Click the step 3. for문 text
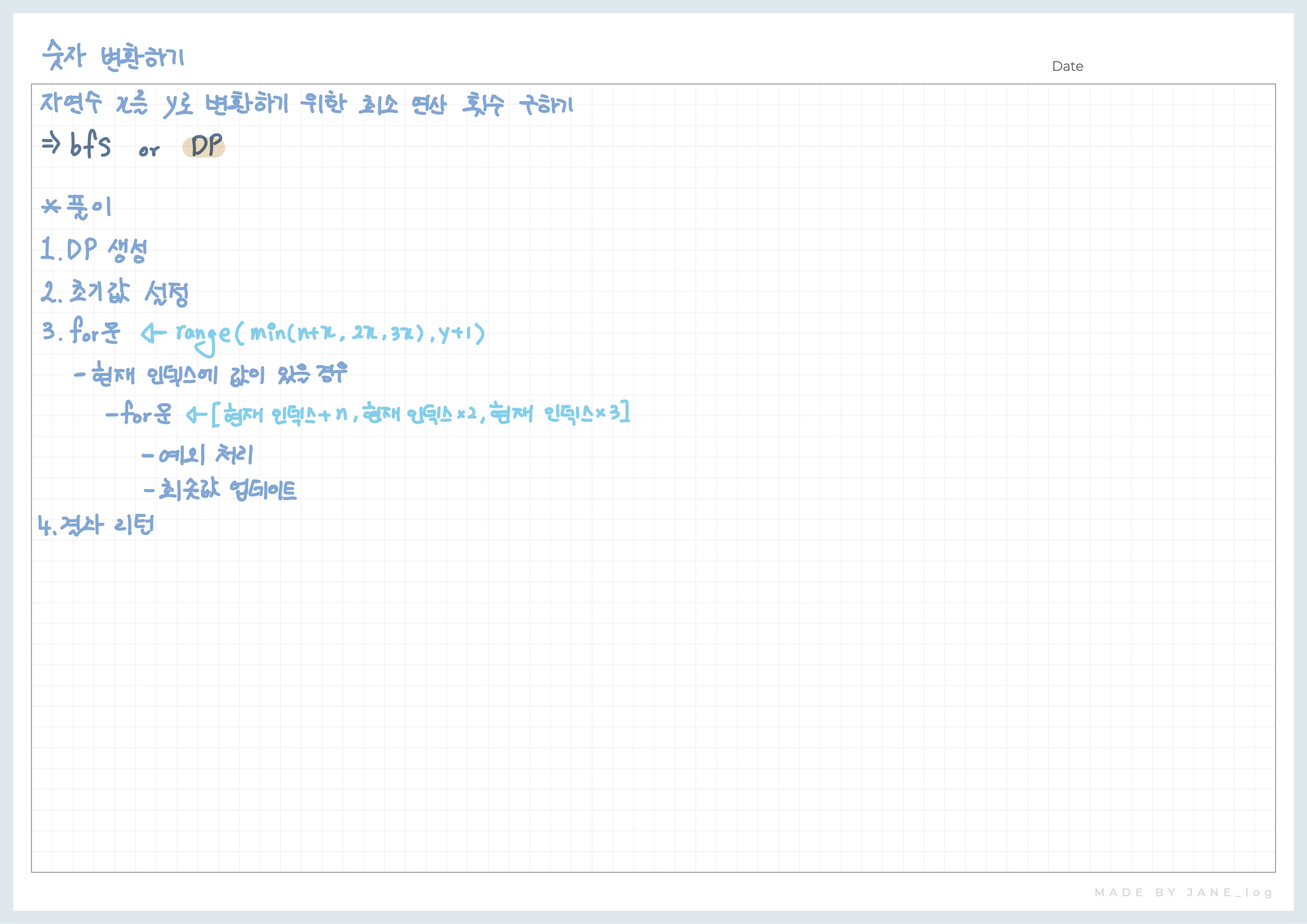 [x=81, y=331]
